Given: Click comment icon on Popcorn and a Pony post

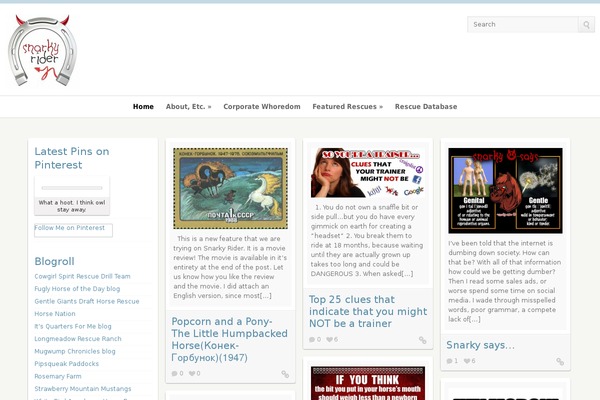Looking at the screenshot, I should pyautogui.click(x=174, y=374).
